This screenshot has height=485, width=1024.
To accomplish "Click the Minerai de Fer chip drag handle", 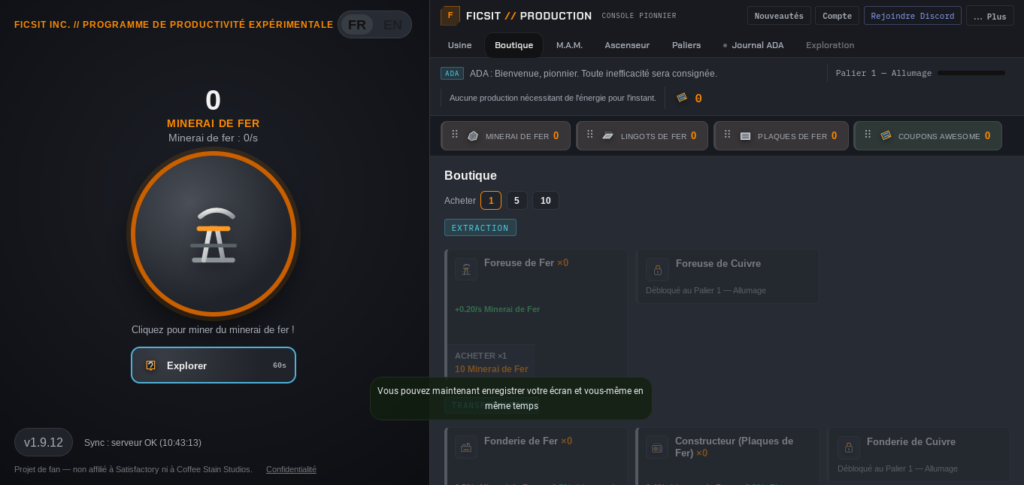I will (455, 134).
